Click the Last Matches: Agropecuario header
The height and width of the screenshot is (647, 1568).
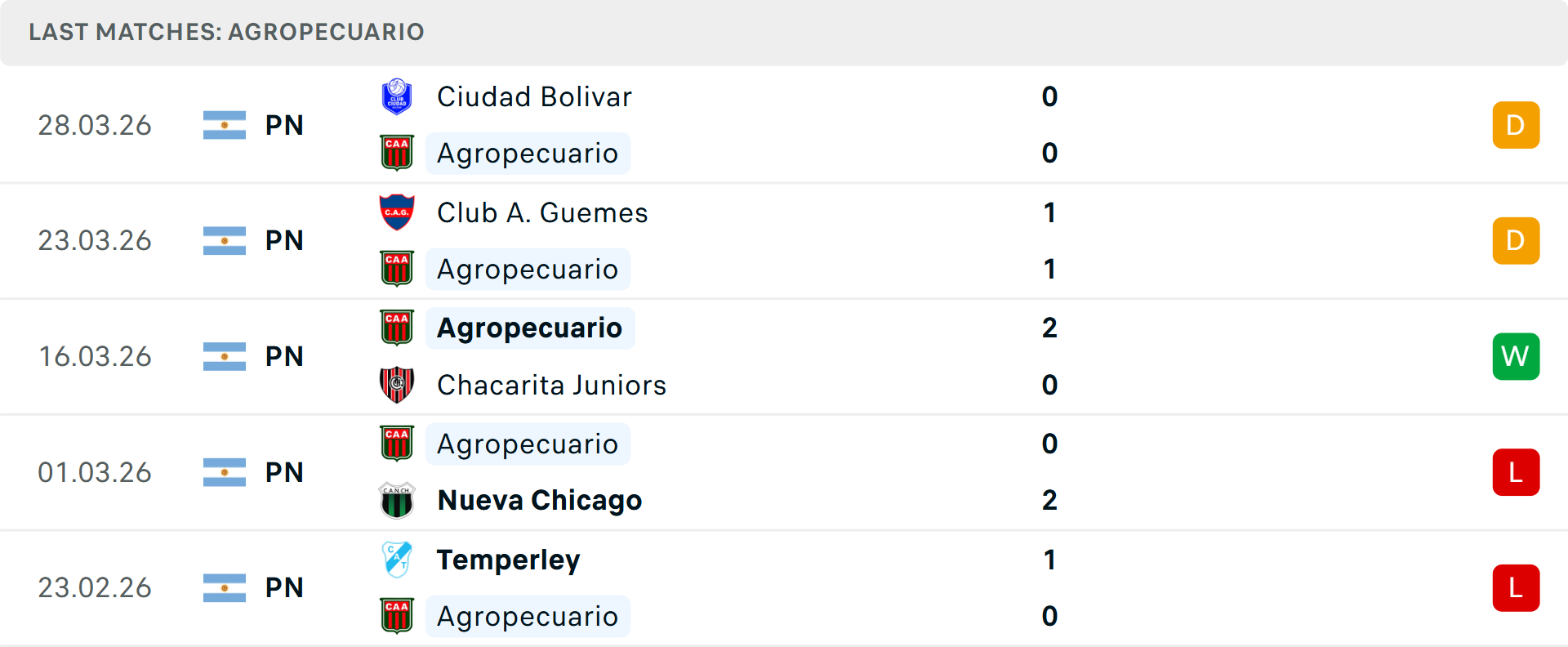tap(226, 32)
